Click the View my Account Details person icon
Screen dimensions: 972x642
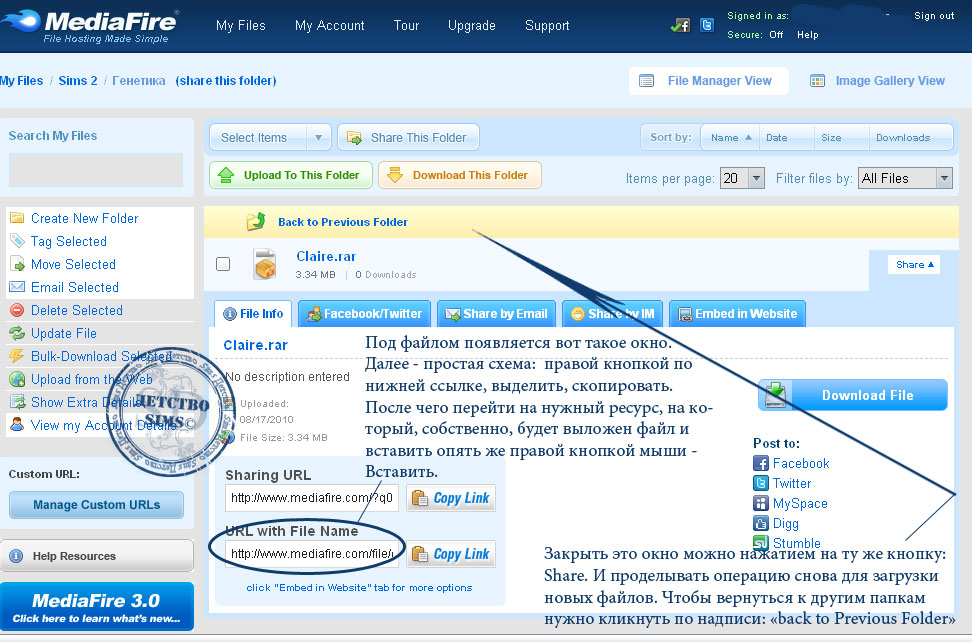tap(17, 424)
